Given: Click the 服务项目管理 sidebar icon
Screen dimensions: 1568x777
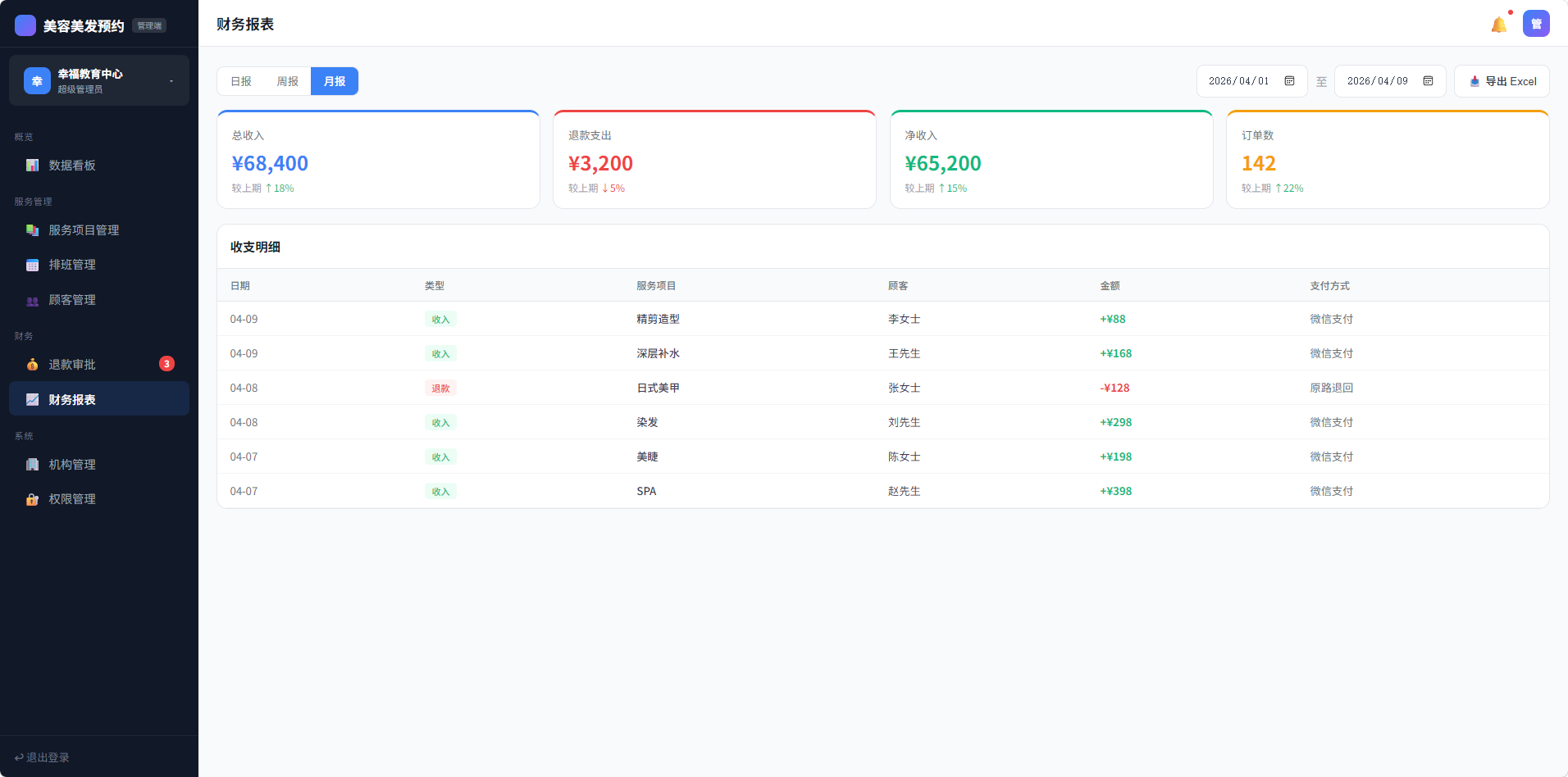Looking at the screenshot, I should (32, 230).
